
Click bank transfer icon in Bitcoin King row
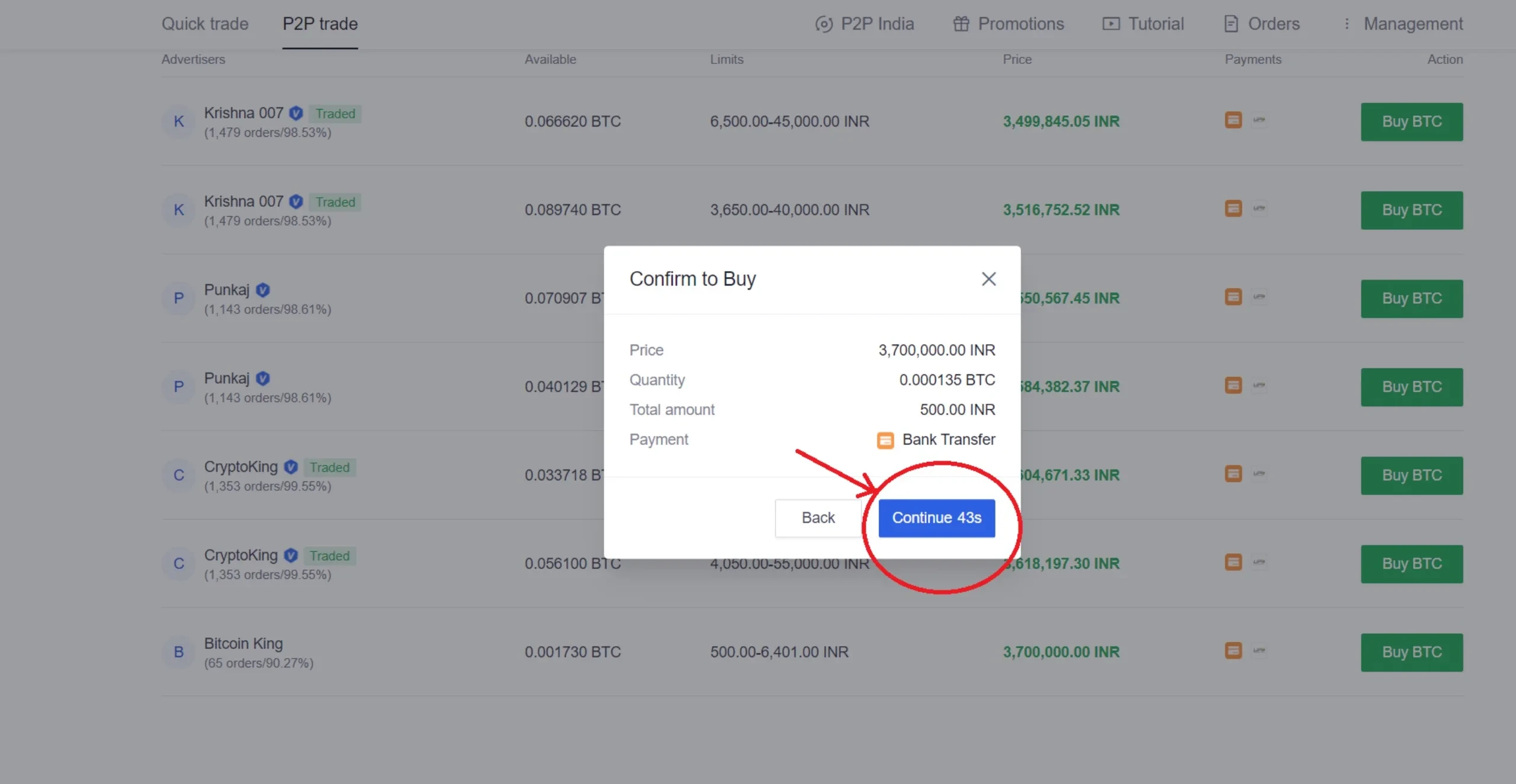pos(1234,651)
